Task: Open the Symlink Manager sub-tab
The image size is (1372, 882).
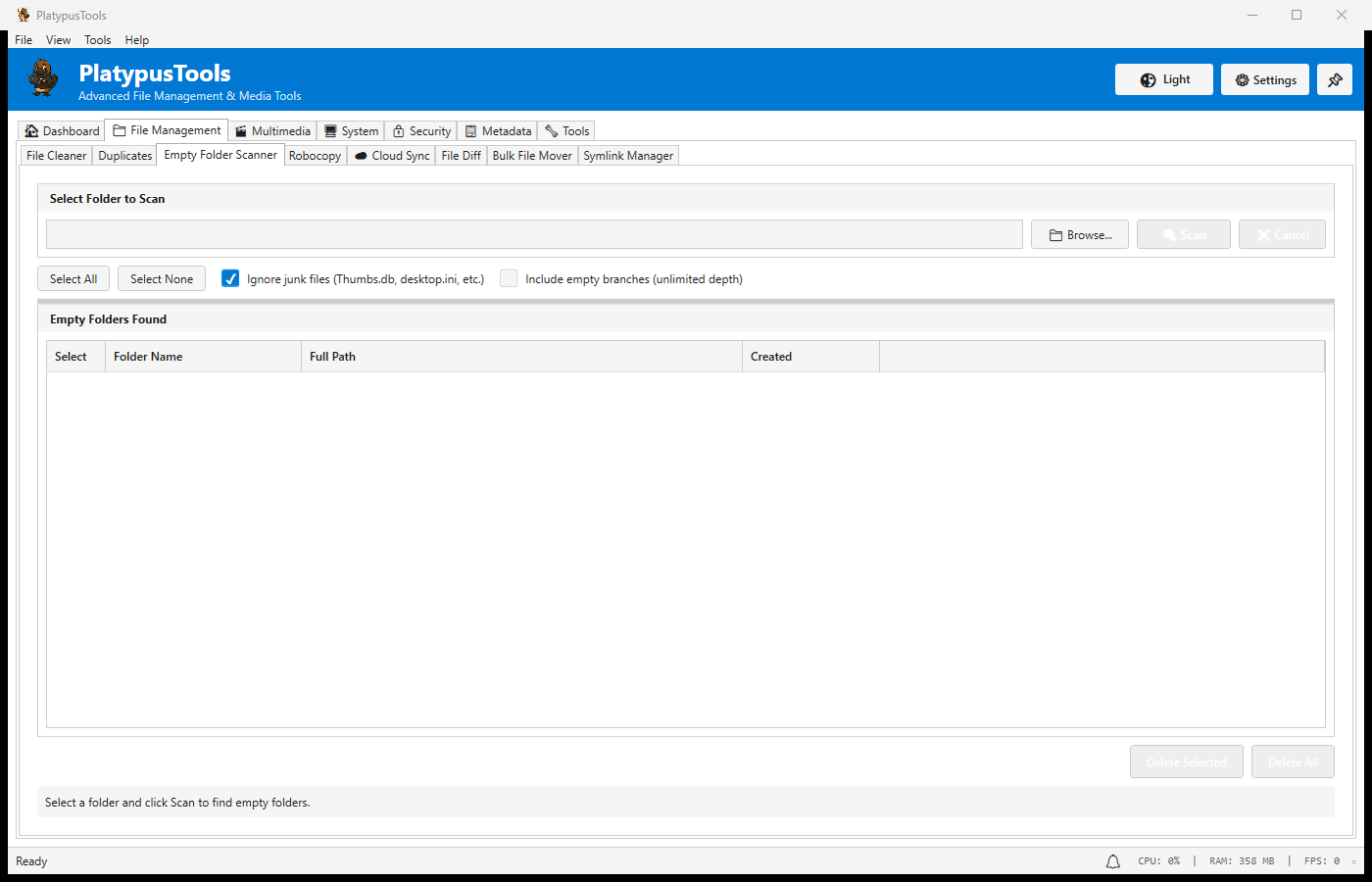Action: coord(628,156)
